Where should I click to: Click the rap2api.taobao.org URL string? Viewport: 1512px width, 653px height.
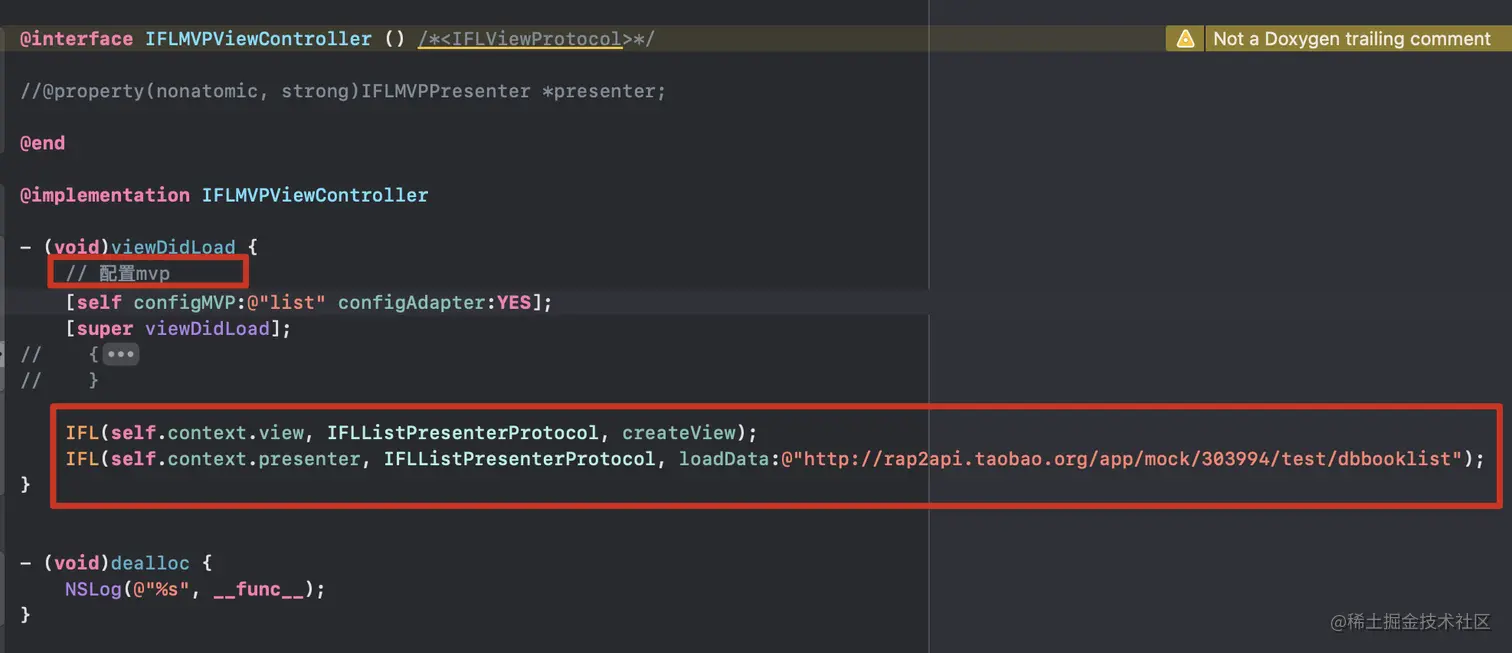click(1121, 459)
